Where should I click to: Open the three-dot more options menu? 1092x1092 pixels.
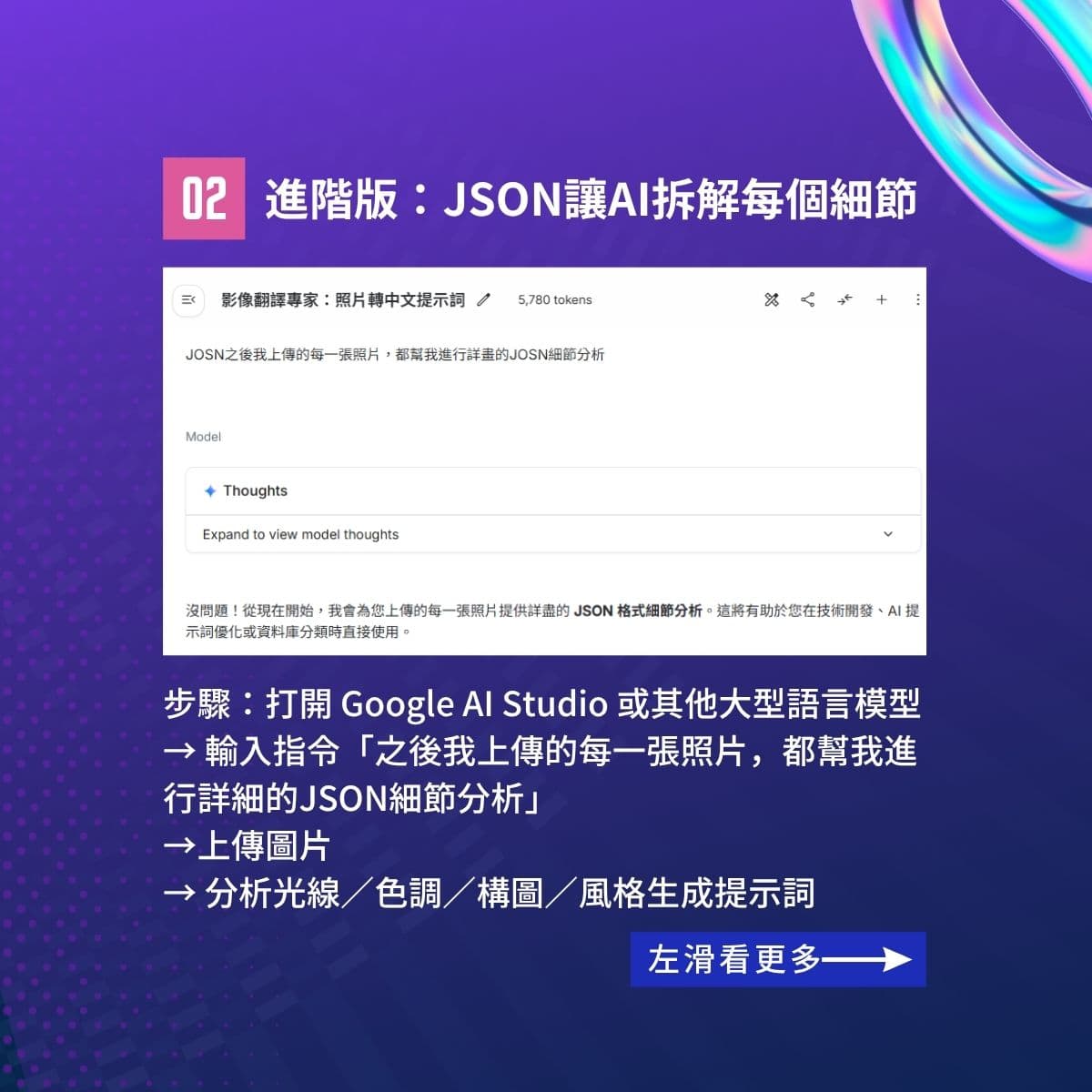[x=917, y=299]
